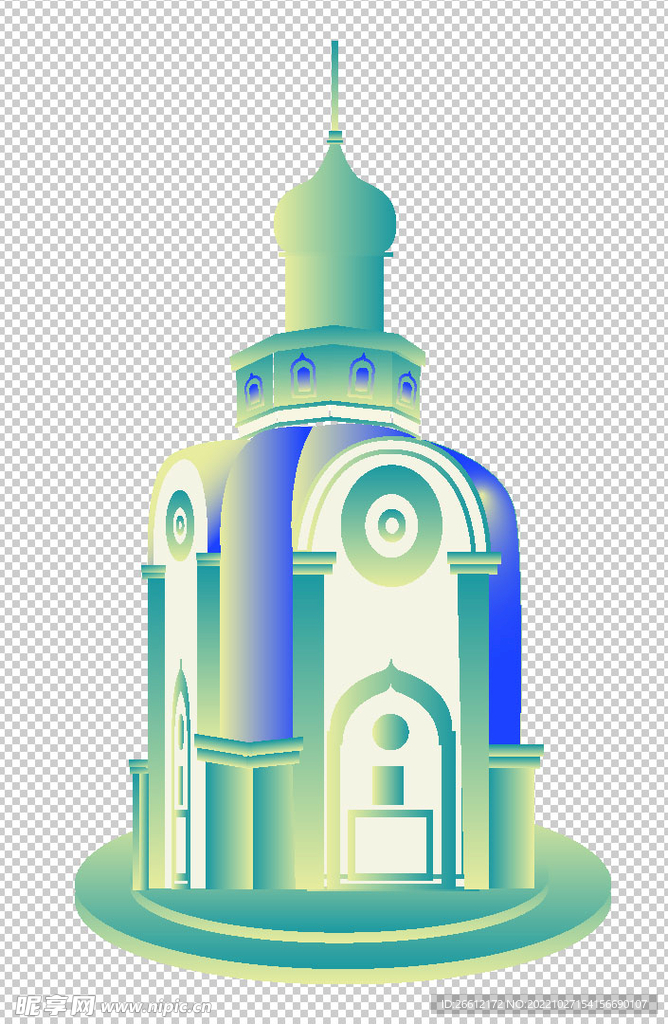Click the tall green pillar right of entrance
Image resolution: width=668 pixels, height=1024 pixels.
coord(473,720)
